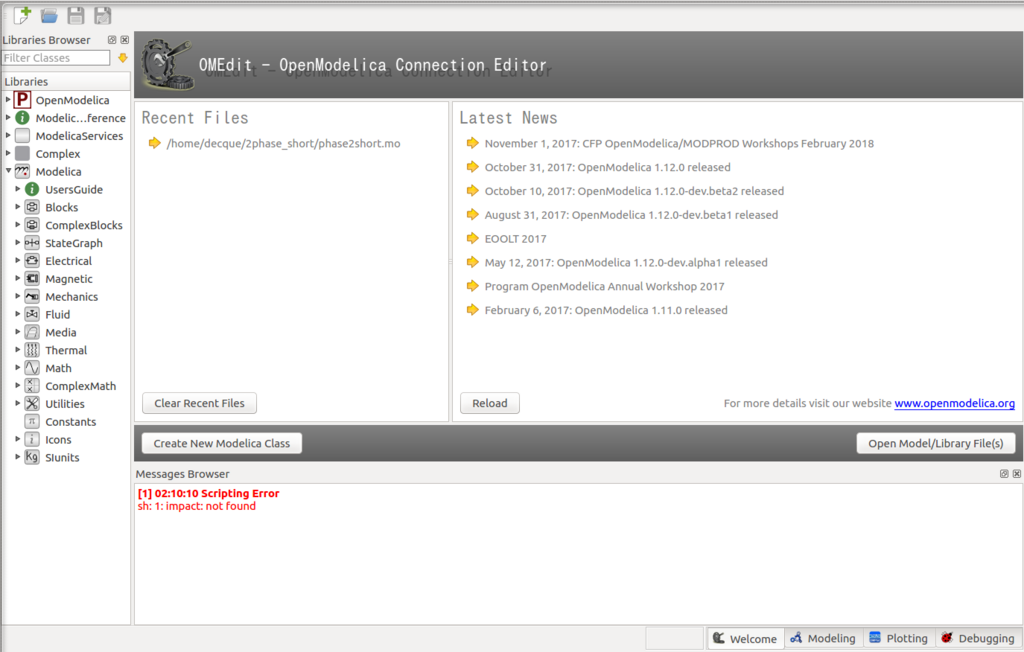Screen dimensions: 1024x652
Task: Open recent file phase2short.mo
Action: [x=283, y=143]
